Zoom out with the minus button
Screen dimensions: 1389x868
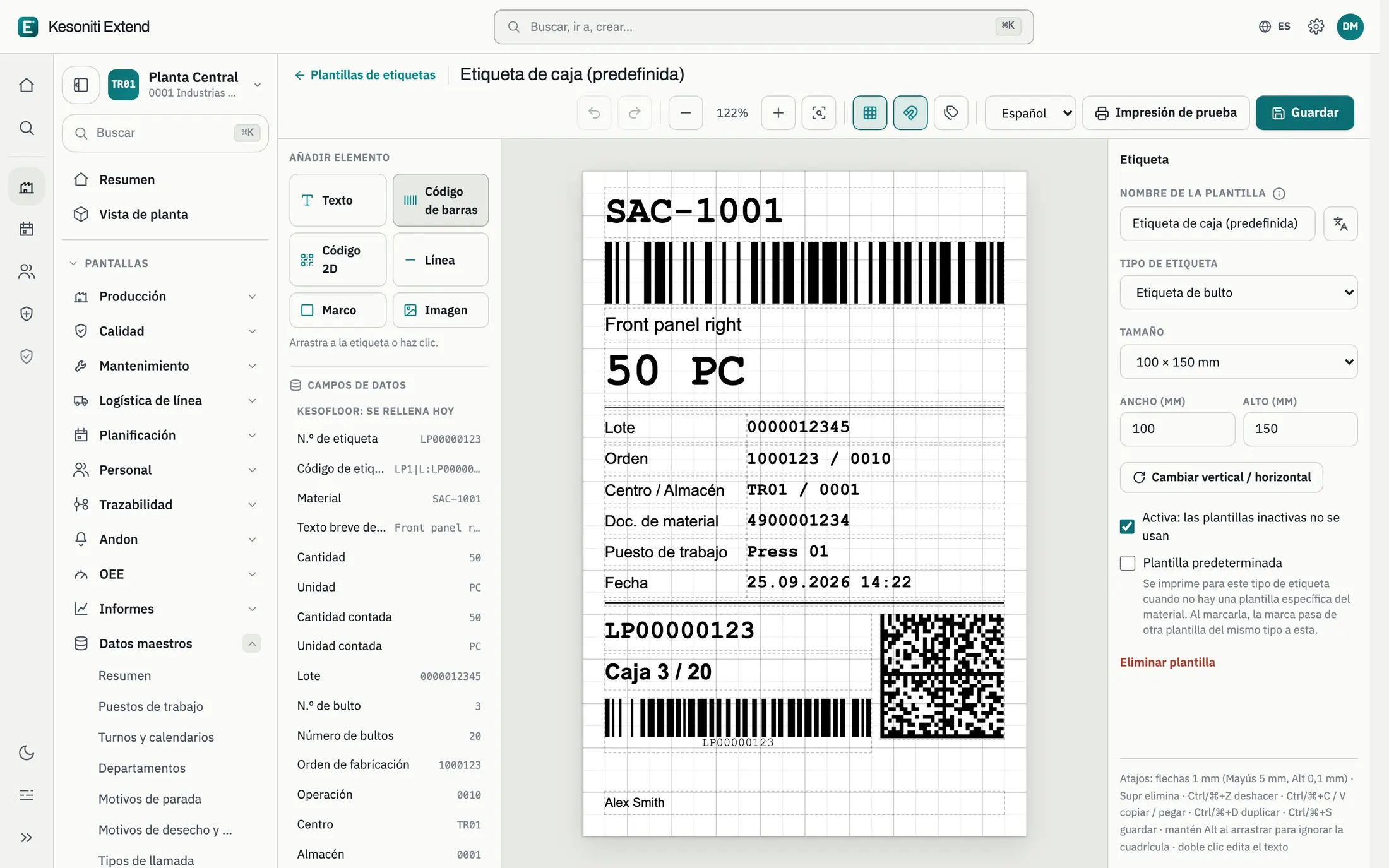(686, 113)
